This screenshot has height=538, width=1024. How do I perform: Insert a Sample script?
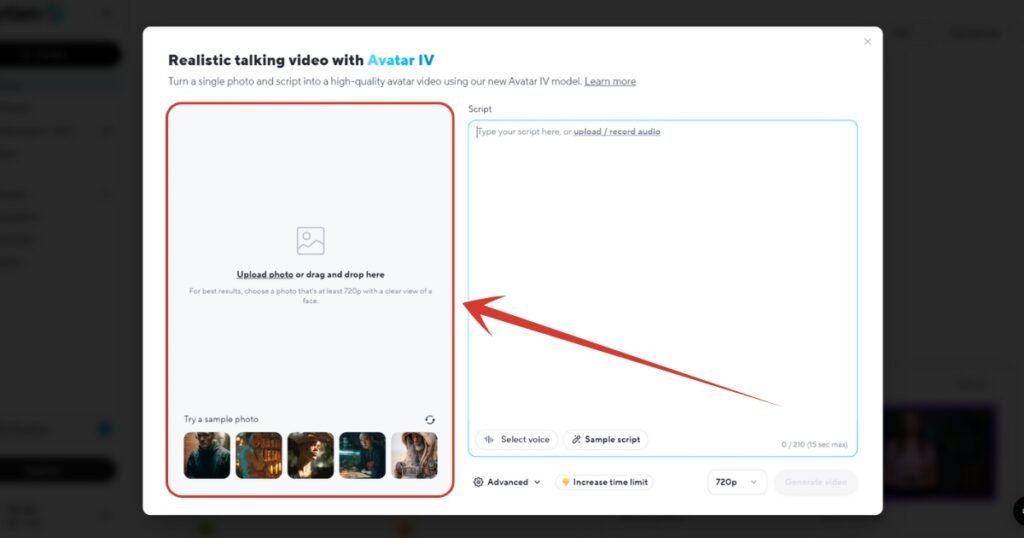[x=606, y=440]
